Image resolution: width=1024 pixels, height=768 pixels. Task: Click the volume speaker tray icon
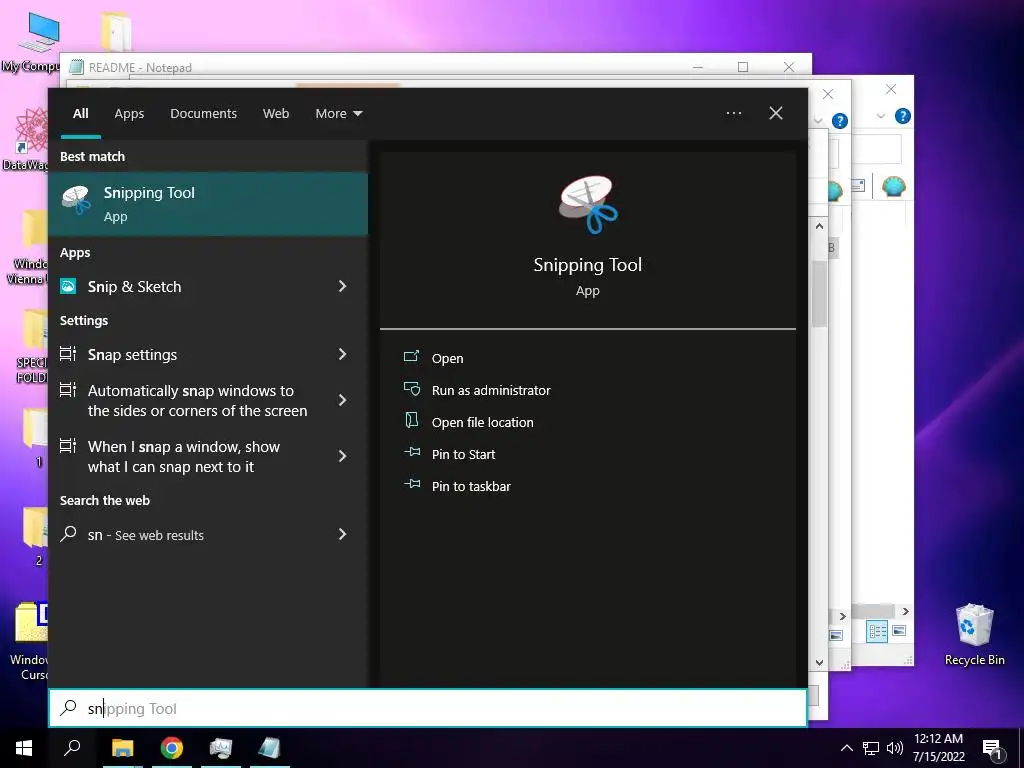click(895, 748)
